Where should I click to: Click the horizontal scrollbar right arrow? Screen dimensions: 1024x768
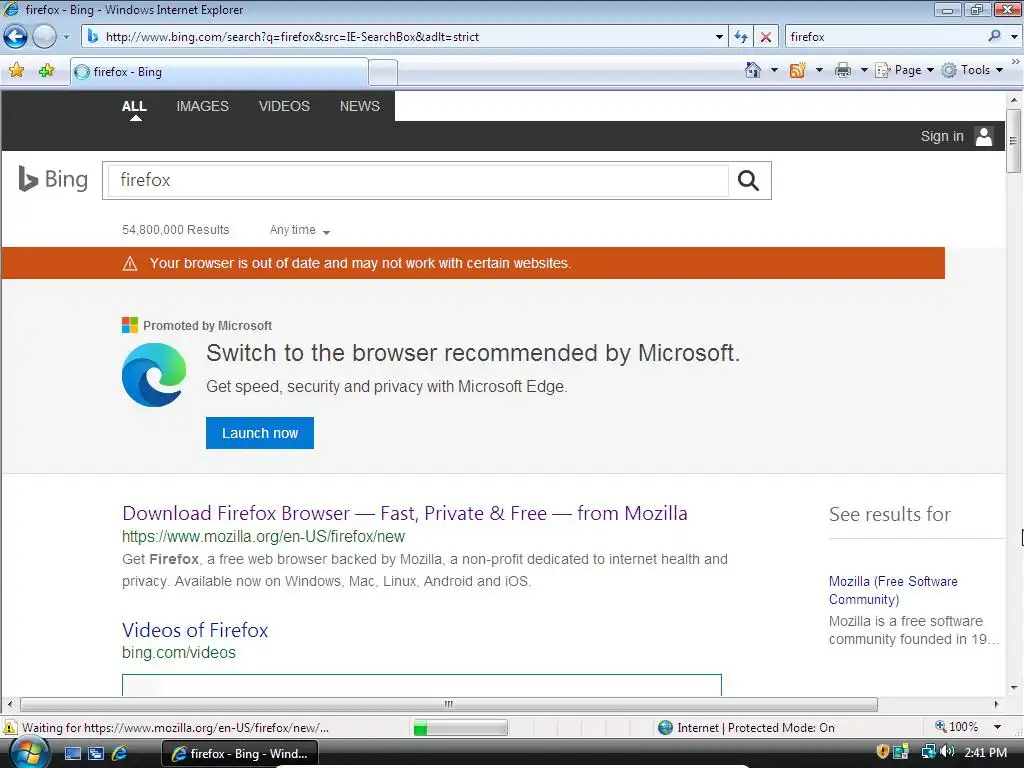click(x=996, y=704)
